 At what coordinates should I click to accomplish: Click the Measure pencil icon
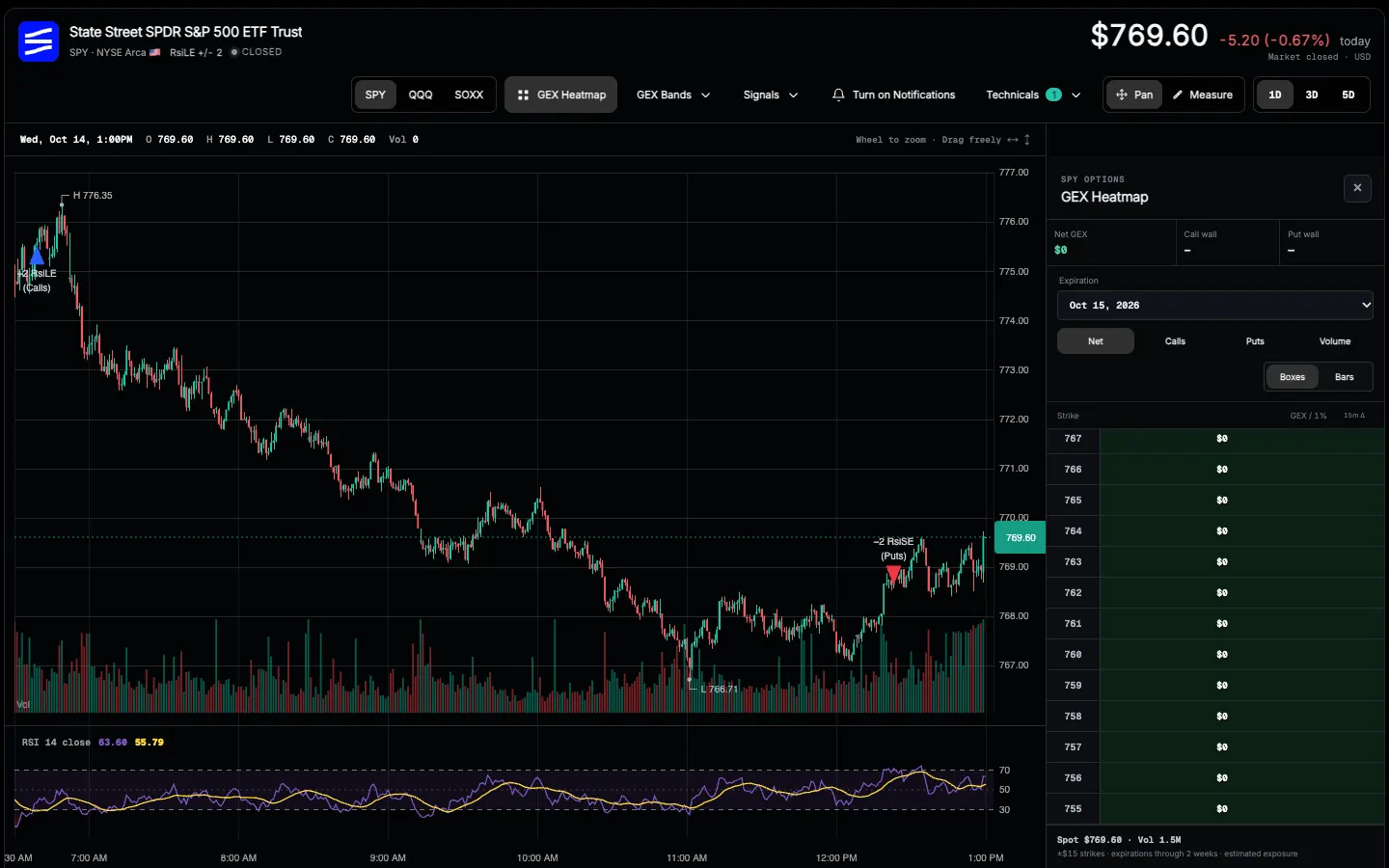1178,95
